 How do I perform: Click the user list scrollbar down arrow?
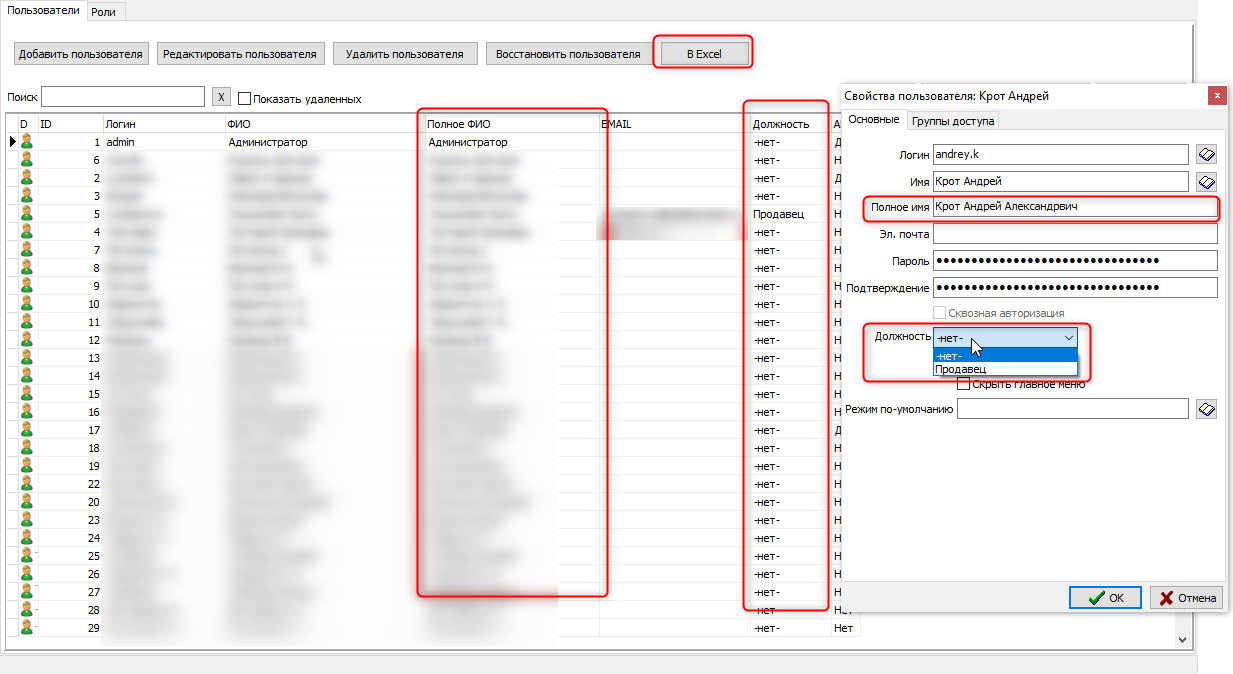(1183, 638)
